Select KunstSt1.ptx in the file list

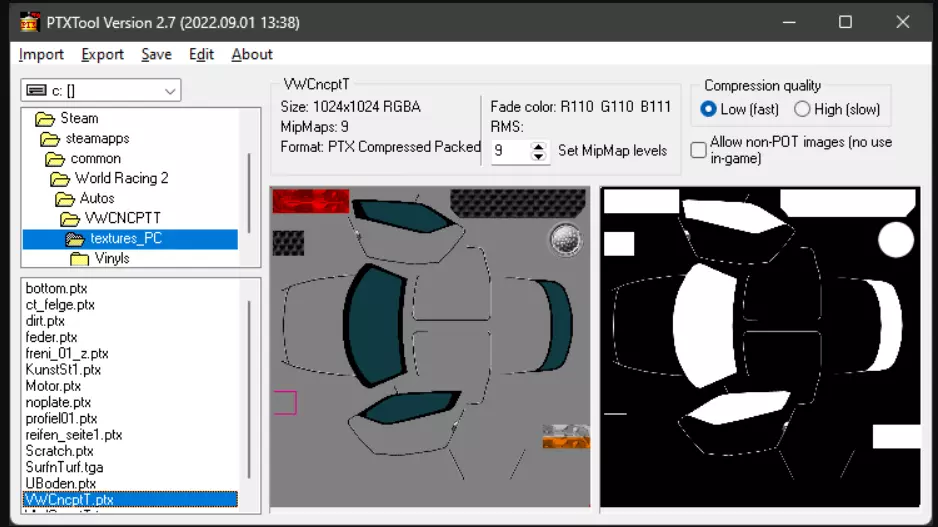63,370
